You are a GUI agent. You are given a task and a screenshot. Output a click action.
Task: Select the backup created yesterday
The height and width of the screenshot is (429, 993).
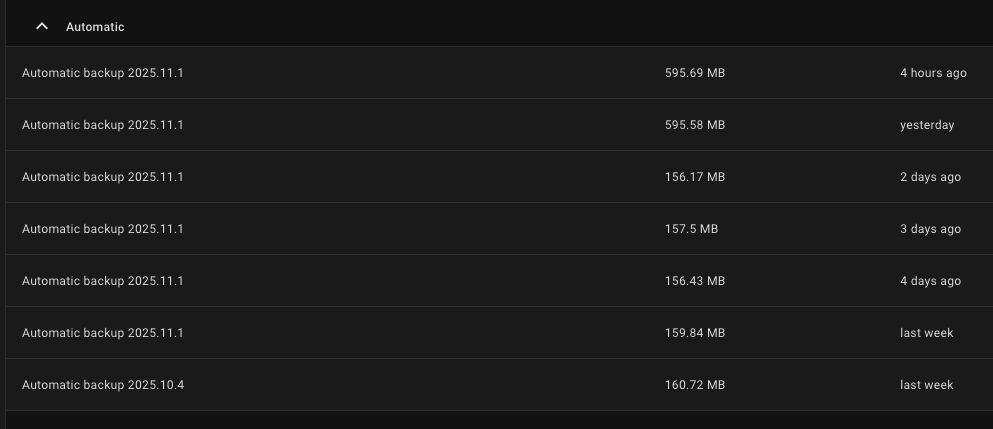point(103,125)
